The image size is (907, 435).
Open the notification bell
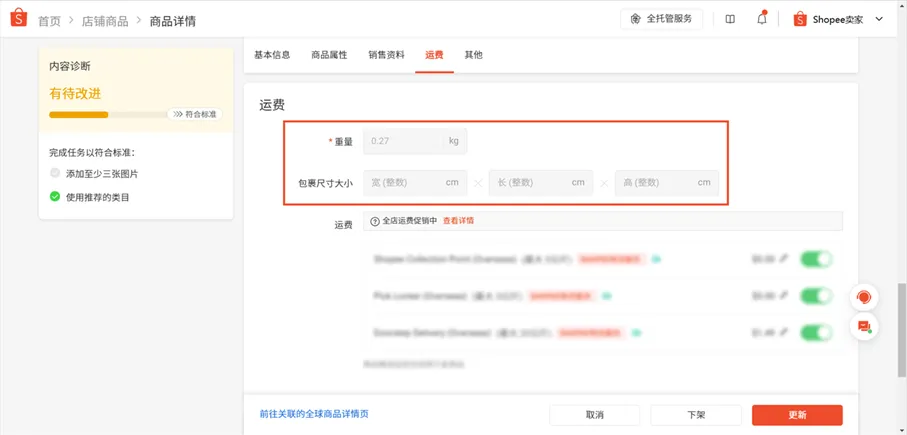(762, 19)
